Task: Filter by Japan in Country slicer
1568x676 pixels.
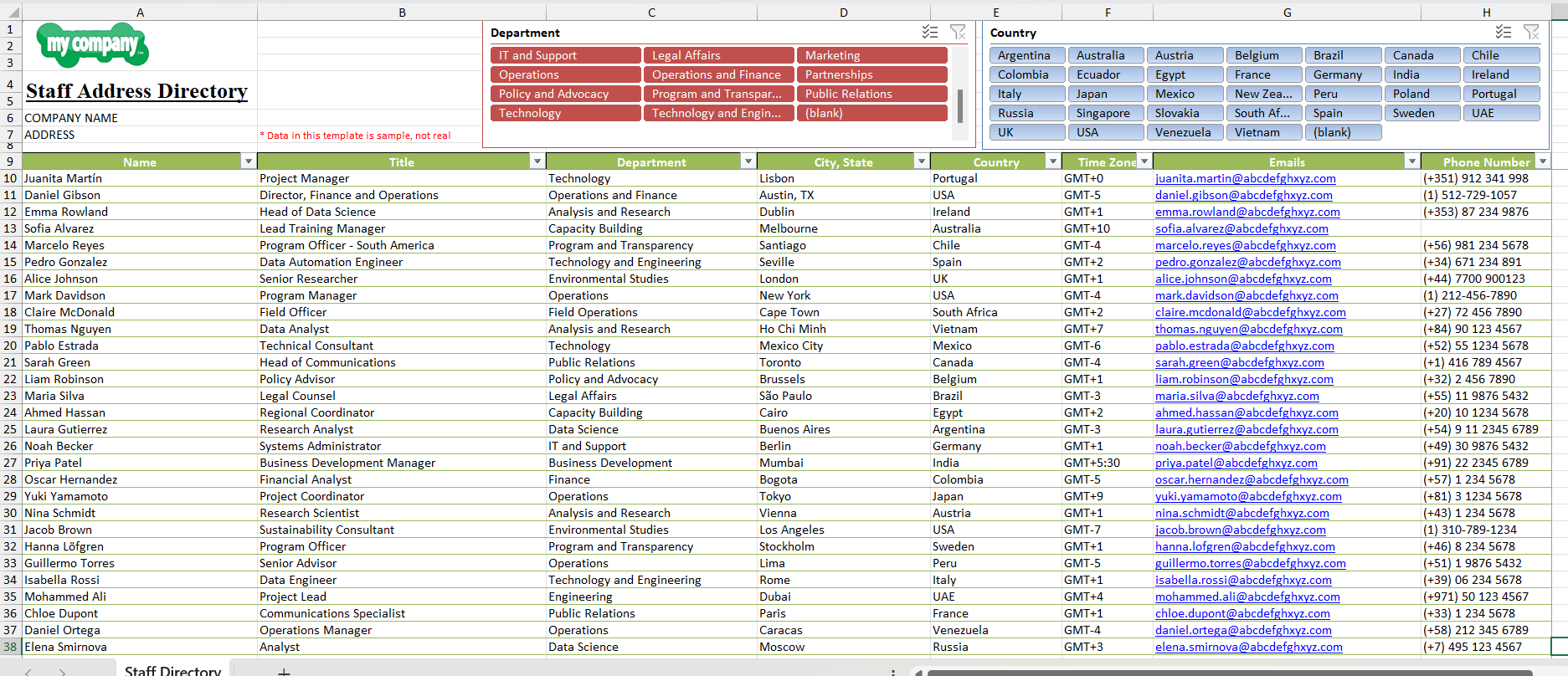Action: 1106,94
